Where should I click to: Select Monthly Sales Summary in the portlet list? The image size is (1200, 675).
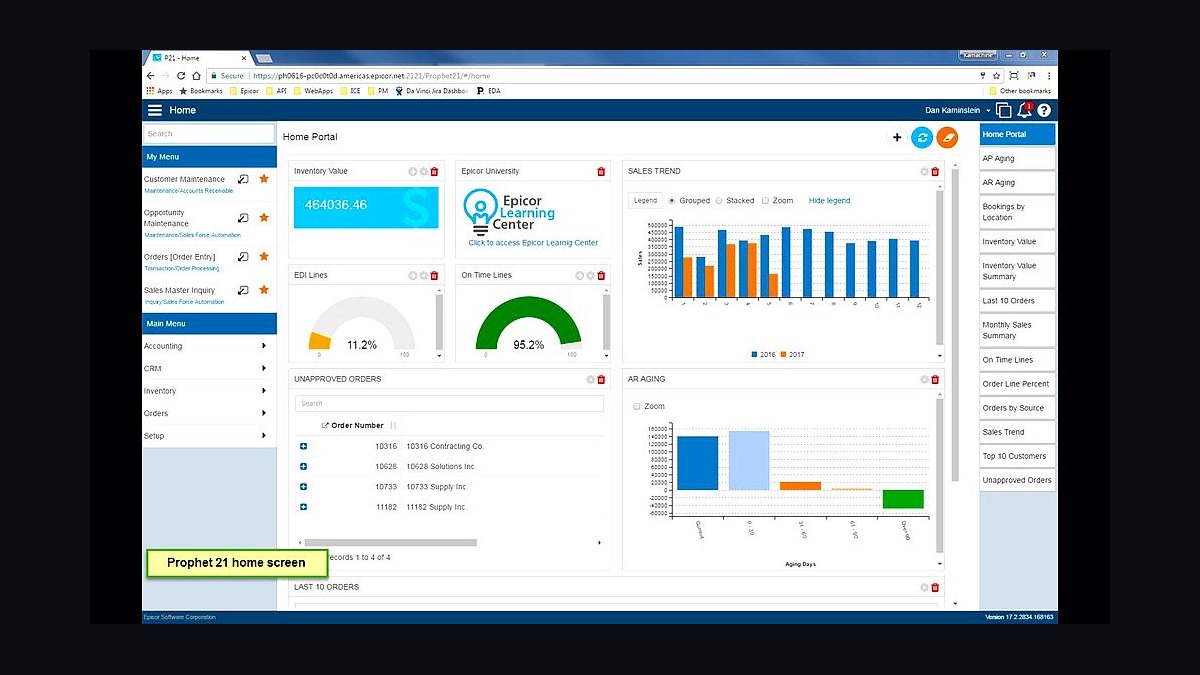(x=1017, y=330)
